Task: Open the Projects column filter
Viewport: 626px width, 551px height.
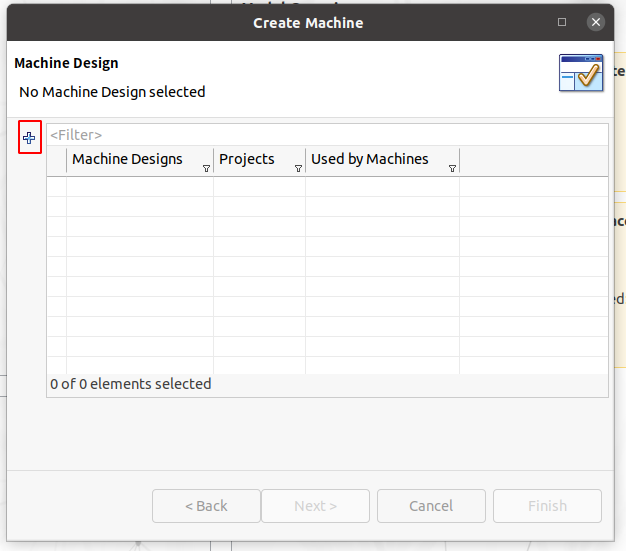Action: click(298, 168)
